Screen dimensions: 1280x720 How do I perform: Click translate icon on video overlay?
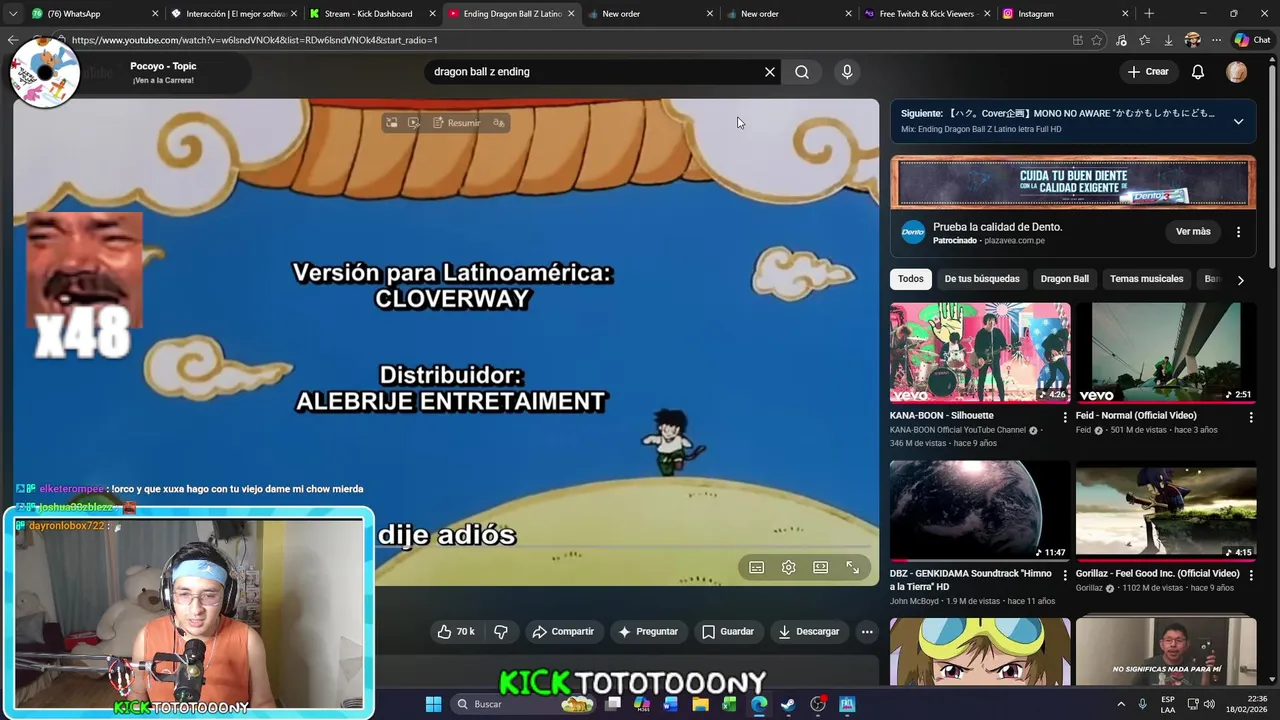pos(498,123)
